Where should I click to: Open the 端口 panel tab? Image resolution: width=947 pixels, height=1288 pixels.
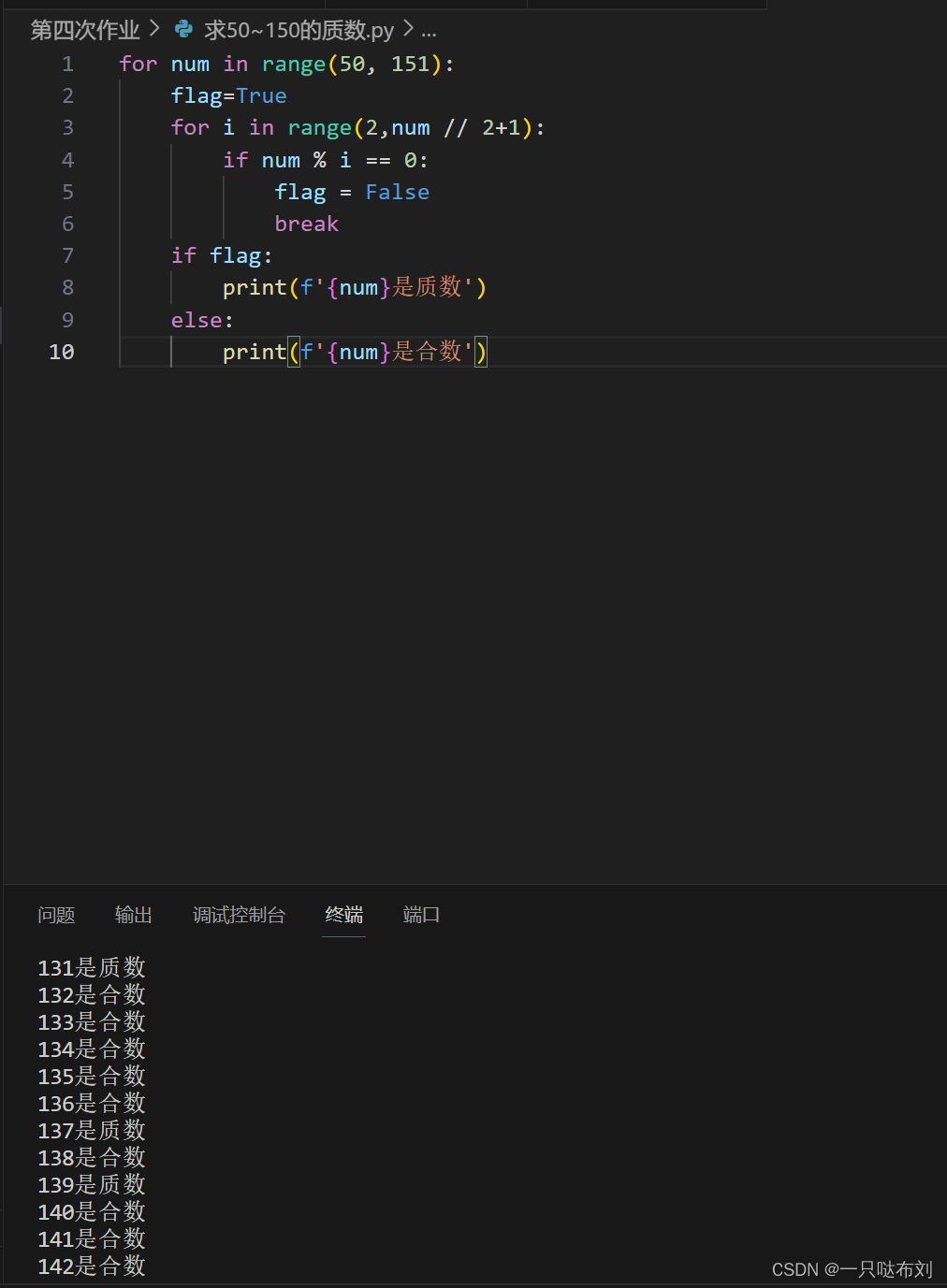click(421, 915)
